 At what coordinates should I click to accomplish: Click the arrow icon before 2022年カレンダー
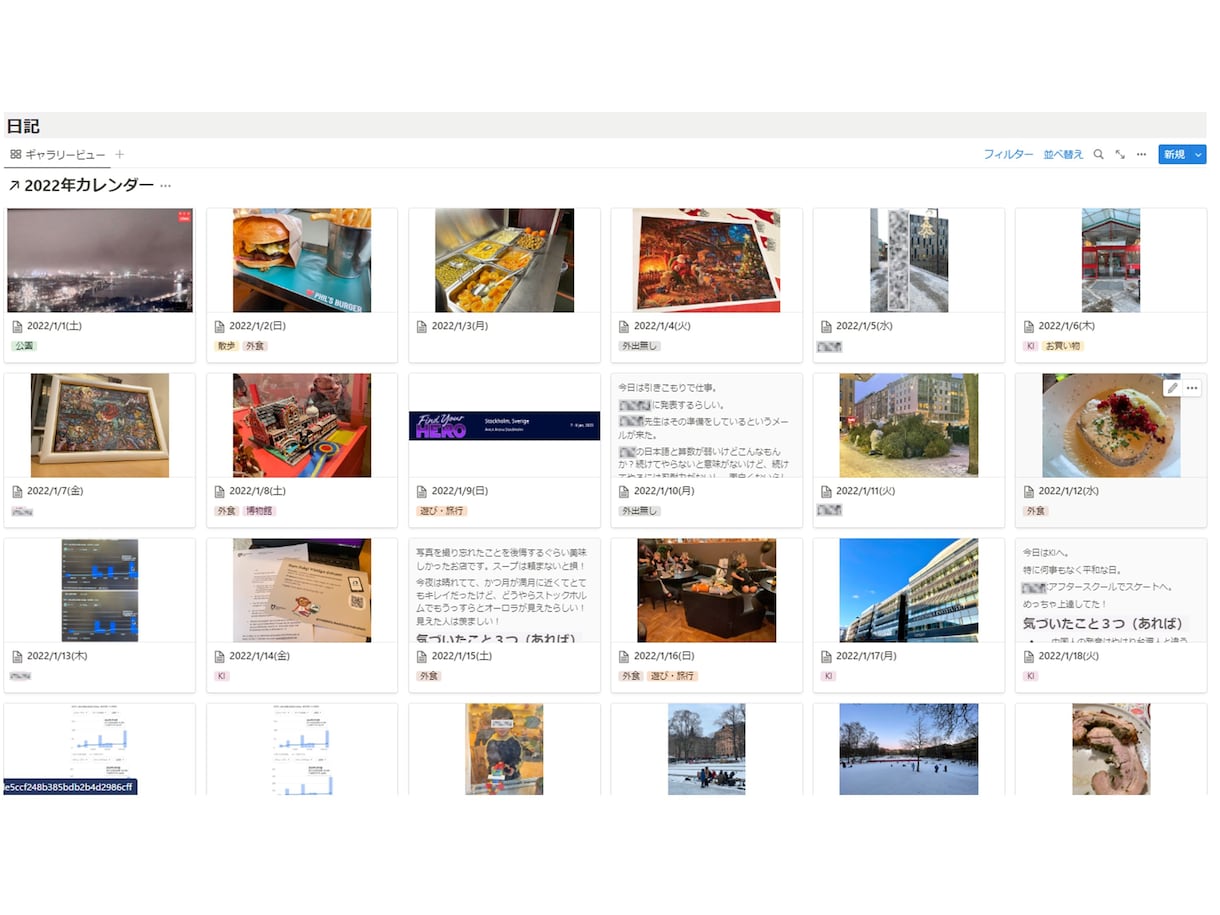14,185
